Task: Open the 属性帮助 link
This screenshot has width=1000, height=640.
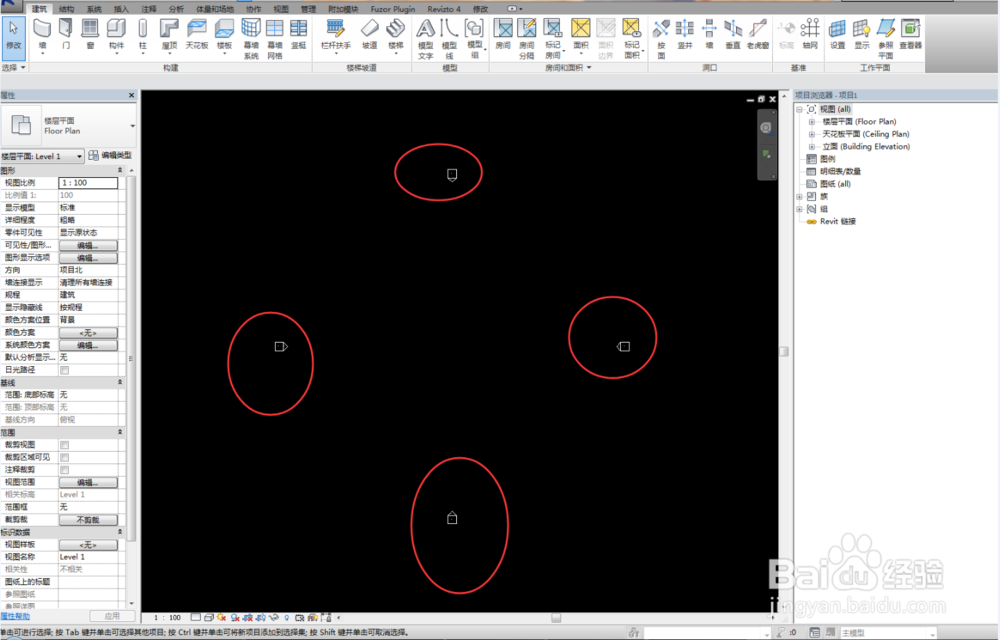Action: tap(15, 616)
